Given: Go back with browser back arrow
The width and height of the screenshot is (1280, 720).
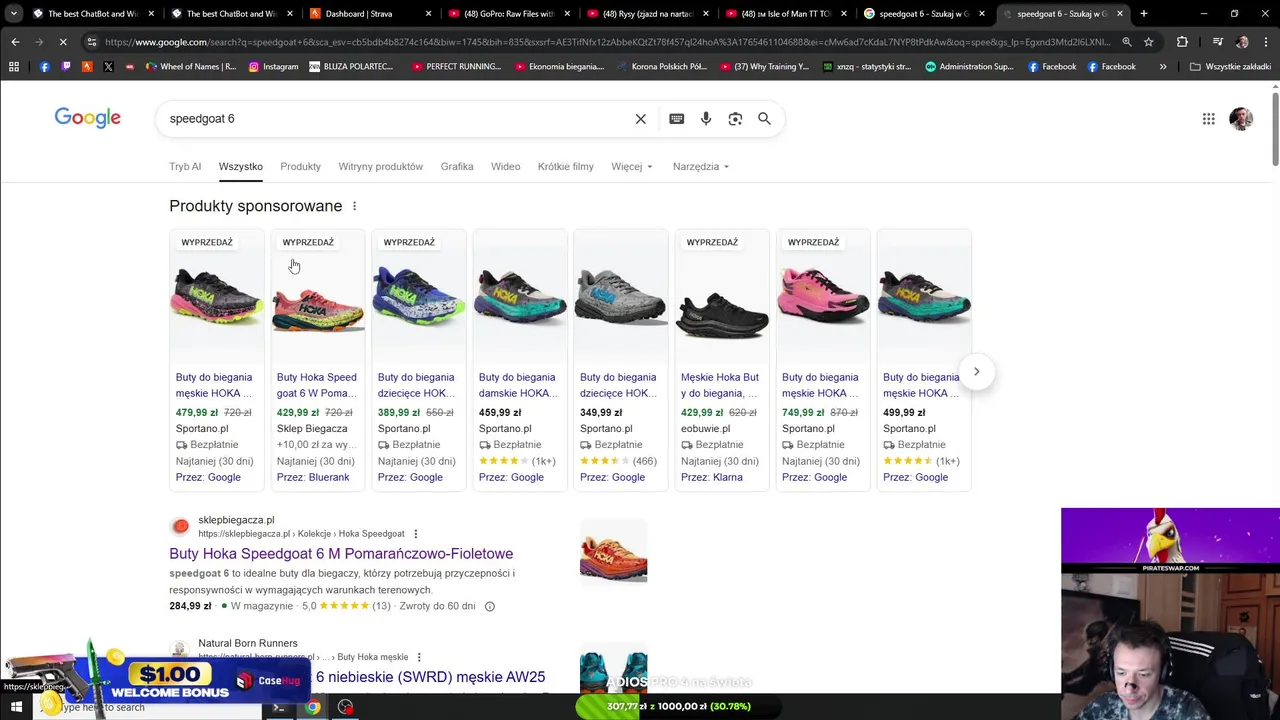Looking at the screenshot, I should tap(15, 42).
